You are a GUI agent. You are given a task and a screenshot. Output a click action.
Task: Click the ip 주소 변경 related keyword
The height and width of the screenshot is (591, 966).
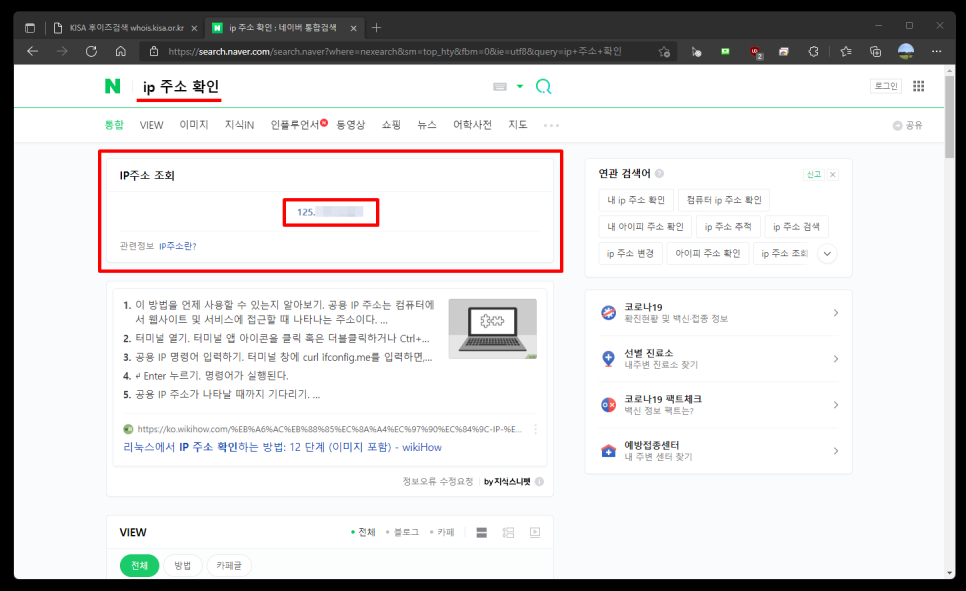click(x=630, y=253)
